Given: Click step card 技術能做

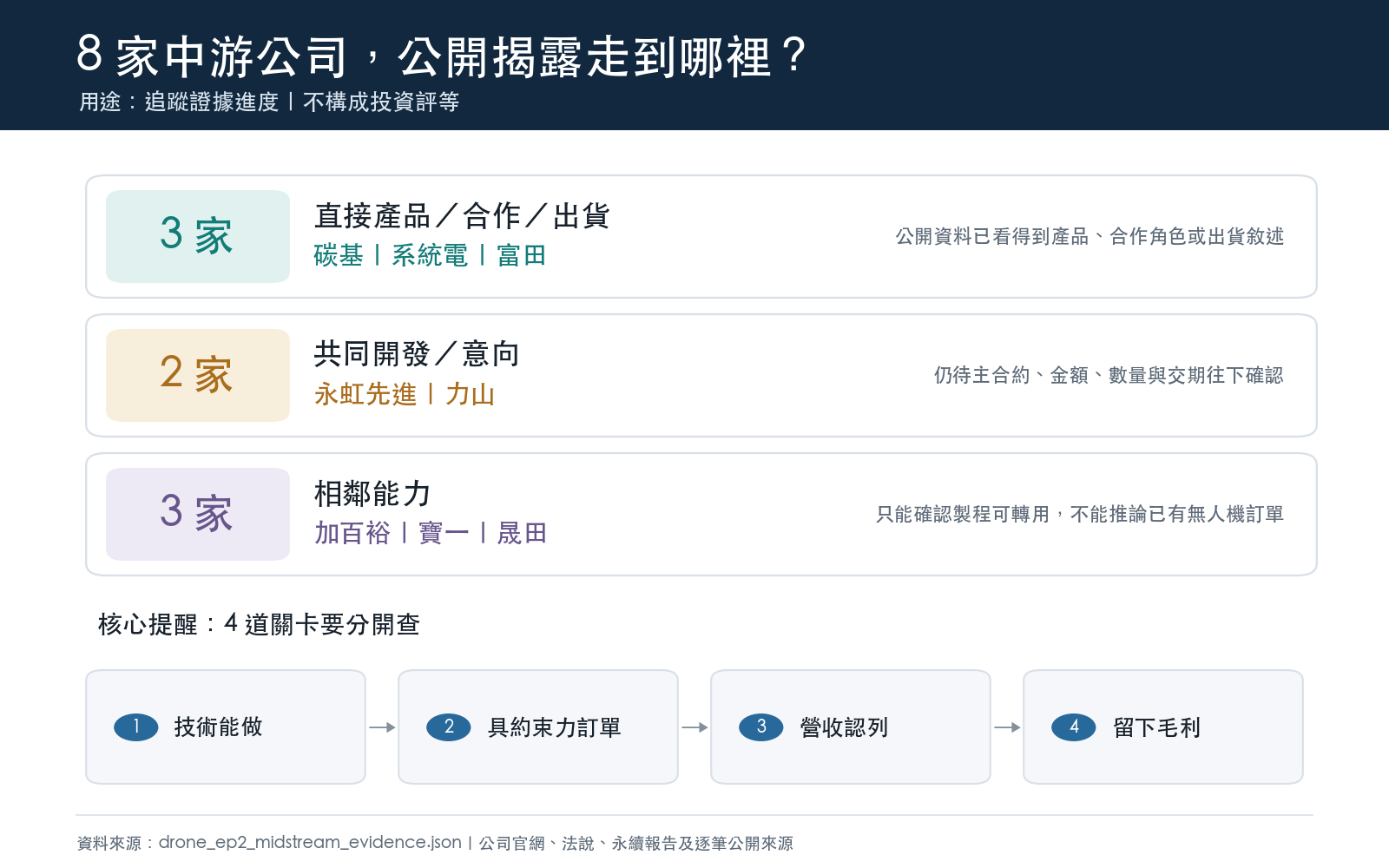Looking at the screenshot, I should click(226, 727).
